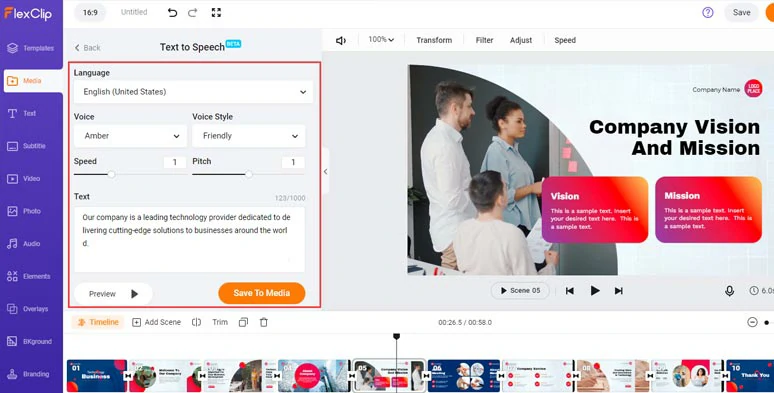
Task: Play the video preview
Action: (x=595, y=291)
